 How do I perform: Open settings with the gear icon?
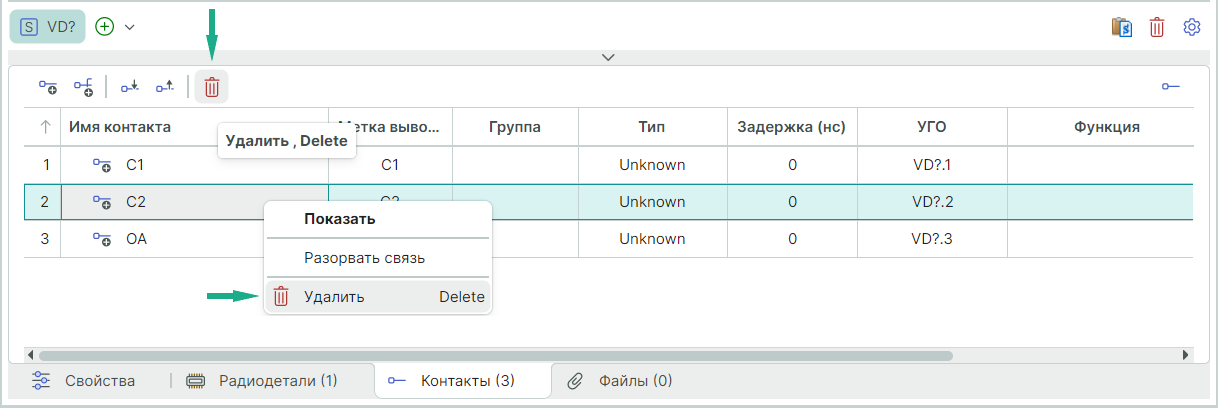click(x=1191, y=27)
